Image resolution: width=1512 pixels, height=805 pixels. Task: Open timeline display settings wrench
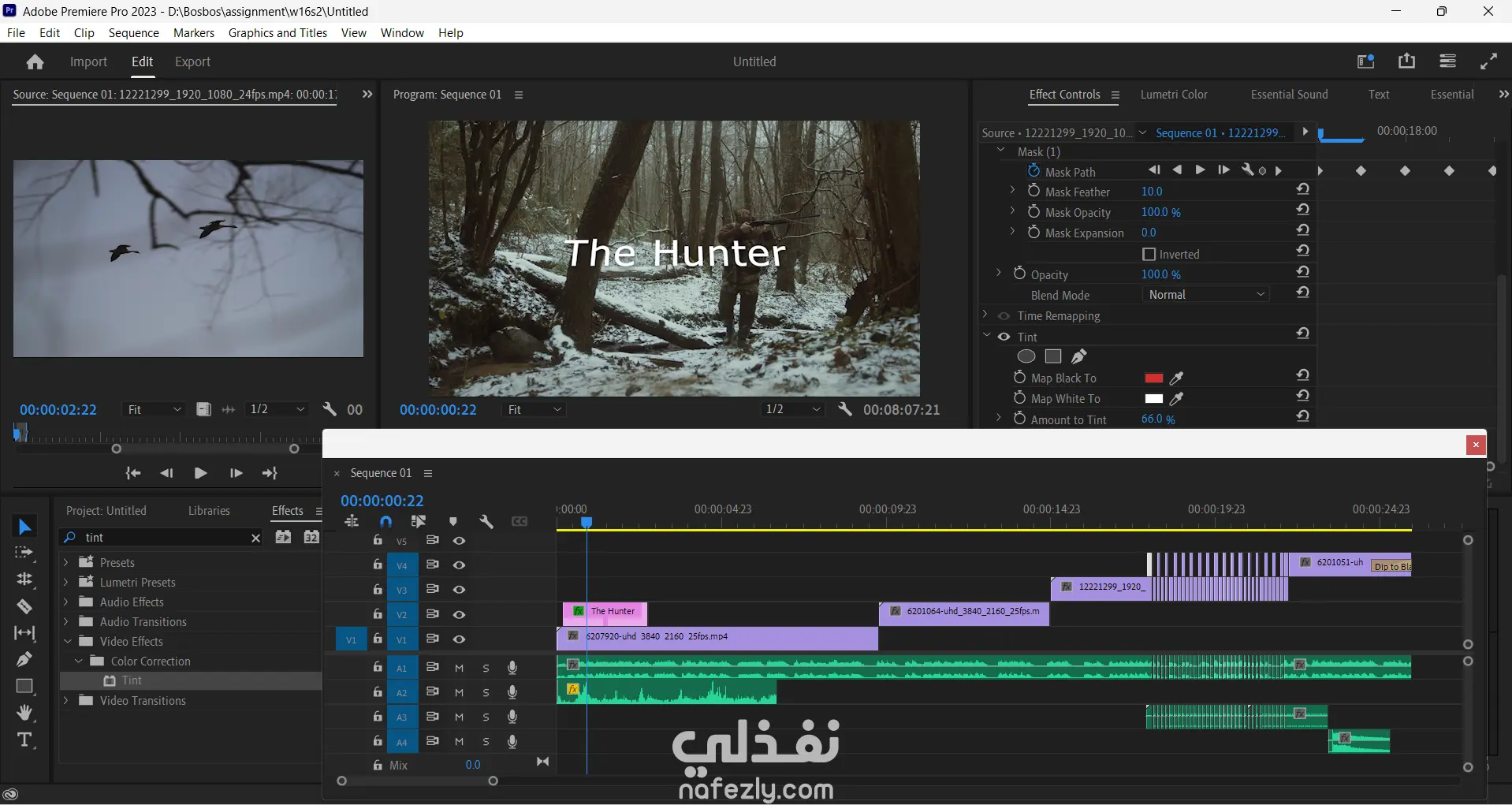(x=486, y=522)
